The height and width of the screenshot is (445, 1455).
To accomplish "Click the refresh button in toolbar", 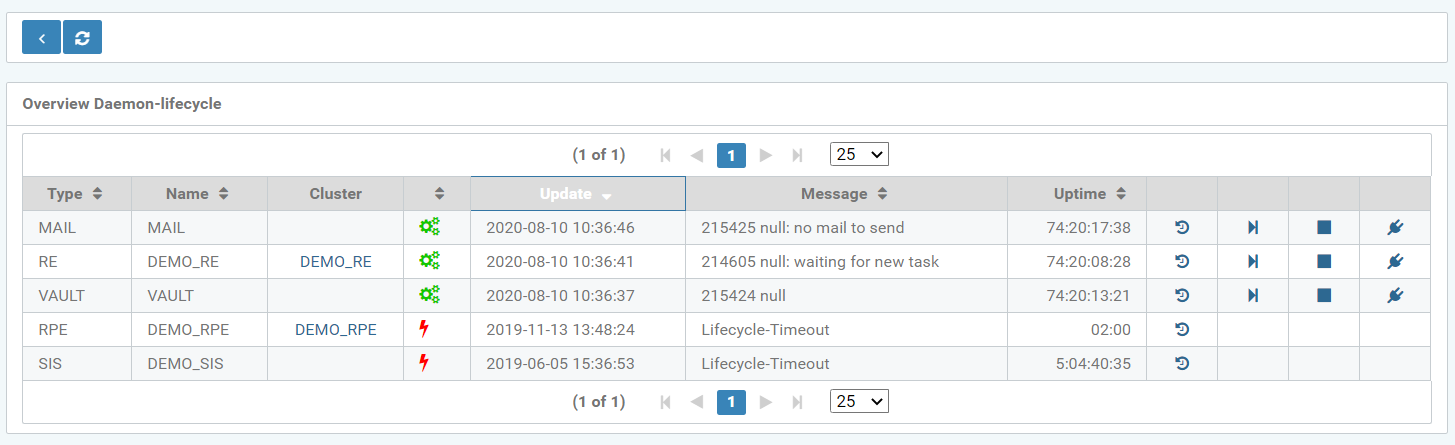I will 82,38.
